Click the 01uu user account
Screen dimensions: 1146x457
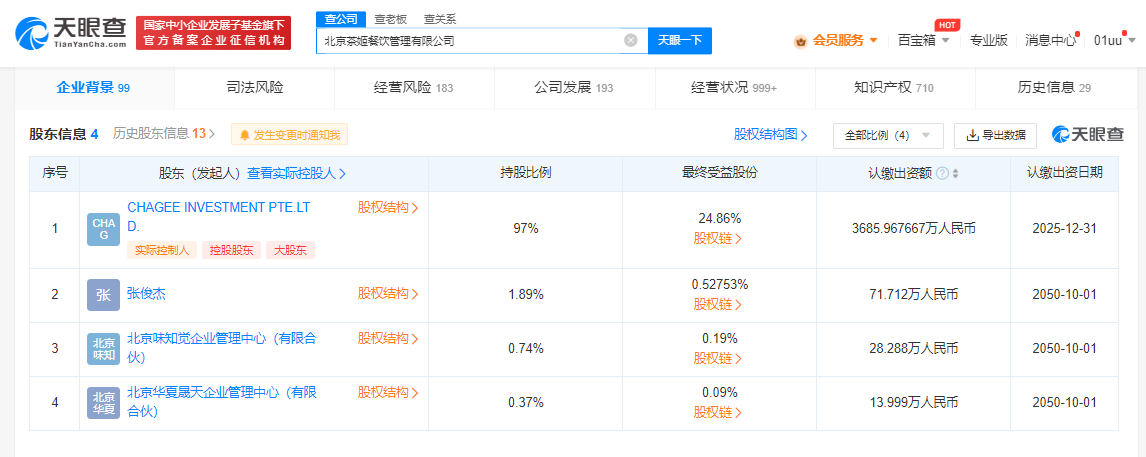click(1107, 40)
